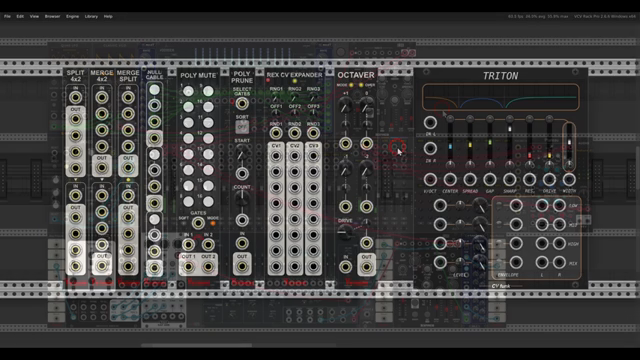Click the Rex CV Expander RND1 jack
This screenshot has height=360, width=640.
pos(276,133)
